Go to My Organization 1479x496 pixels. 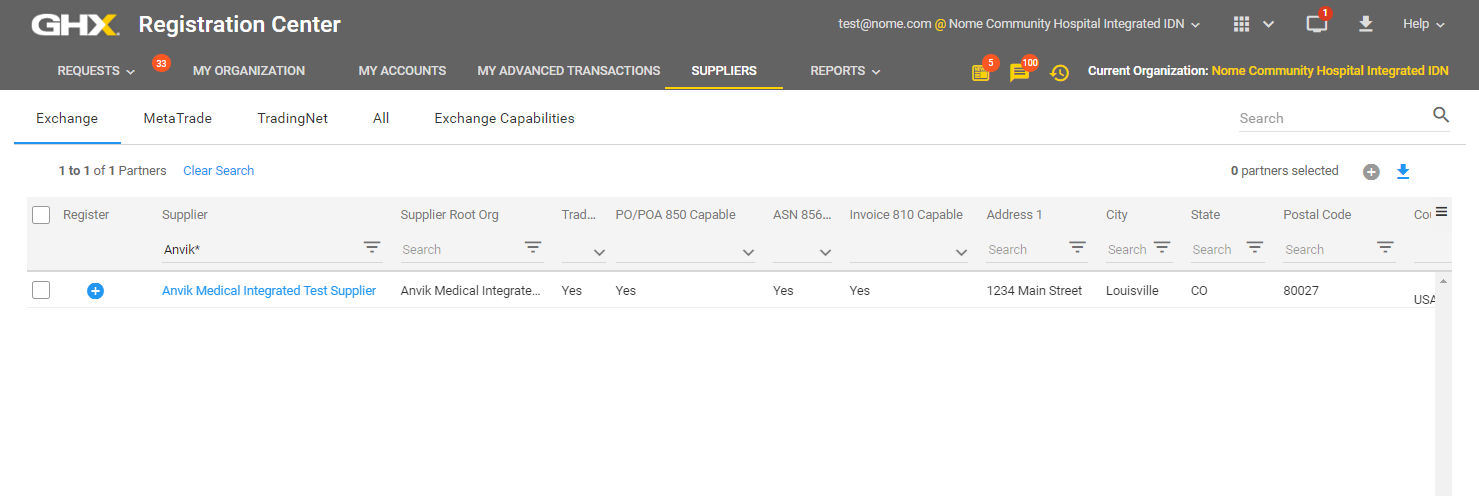[249, 71]
